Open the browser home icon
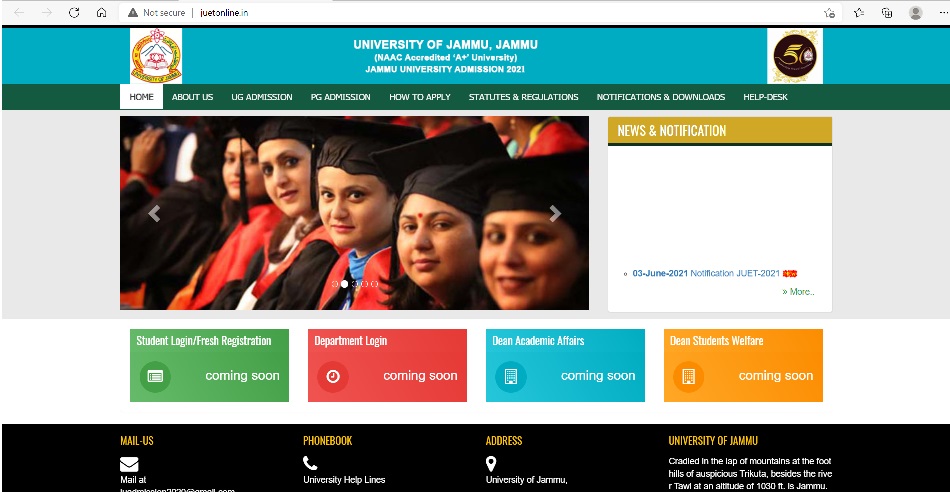Screen dimensions: 950x492 (x=101, y=13)
